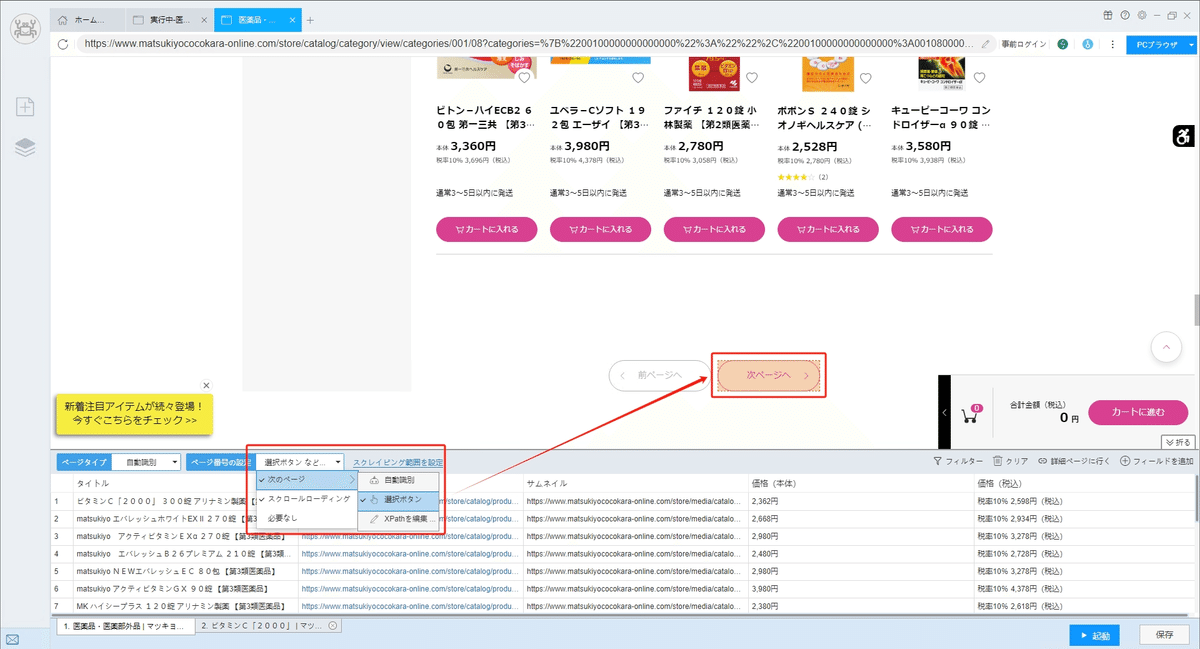Open the new task plus icon in sidebar
This screenshot has width=1200, height=649.
25,107
